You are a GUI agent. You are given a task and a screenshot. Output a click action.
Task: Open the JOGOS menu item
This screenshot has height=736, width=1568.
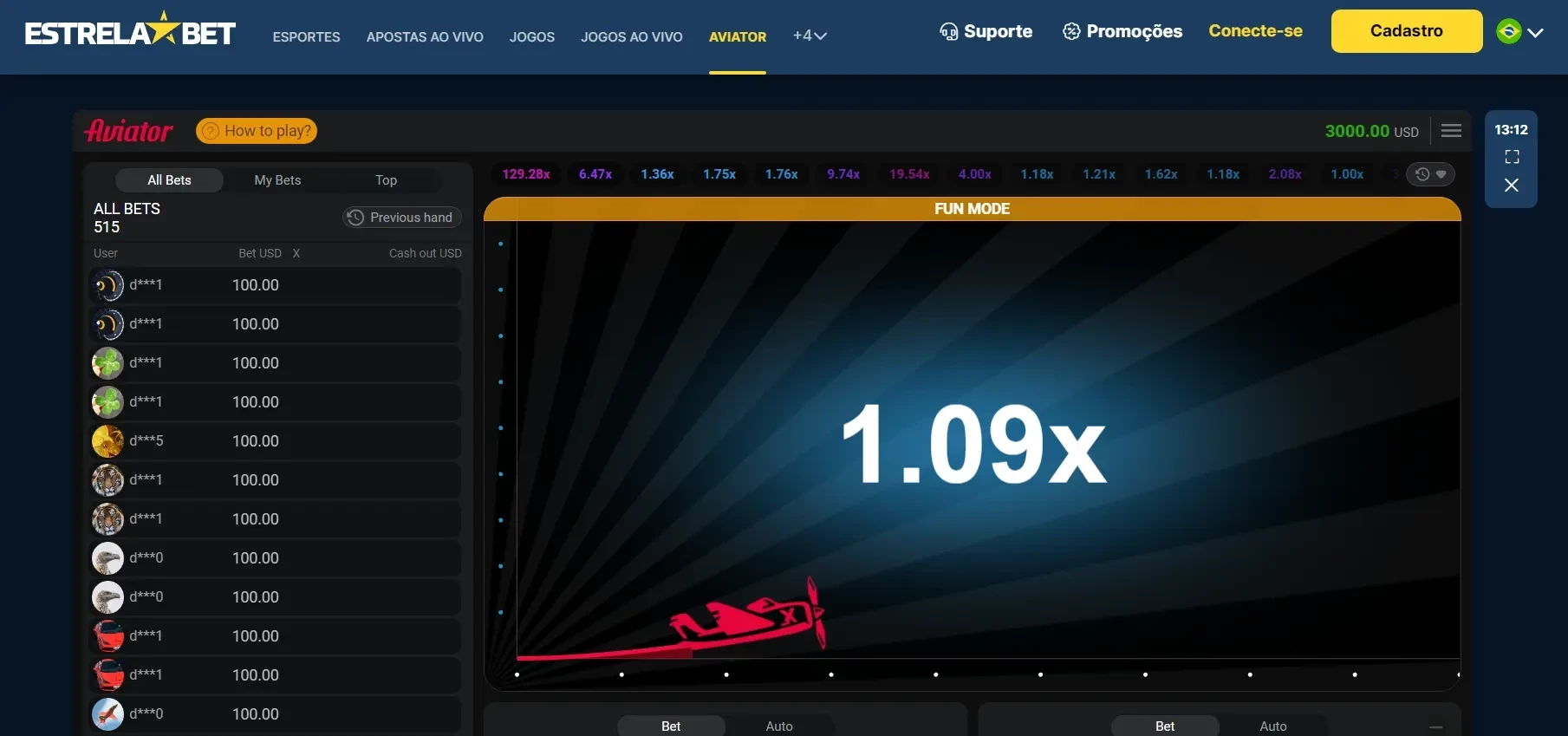click(532, 36)
